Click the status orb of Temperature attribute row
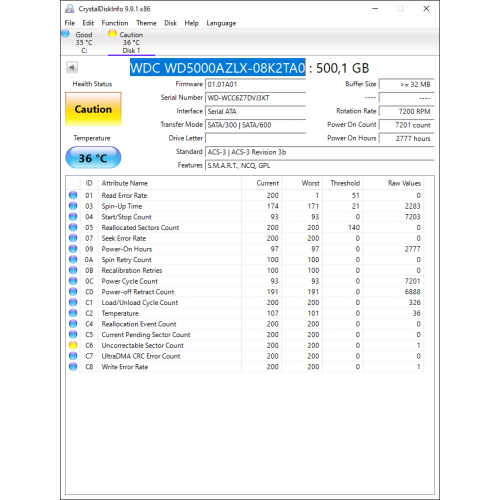The height and width of the screenshot is (500, 500). coord(73,313)
